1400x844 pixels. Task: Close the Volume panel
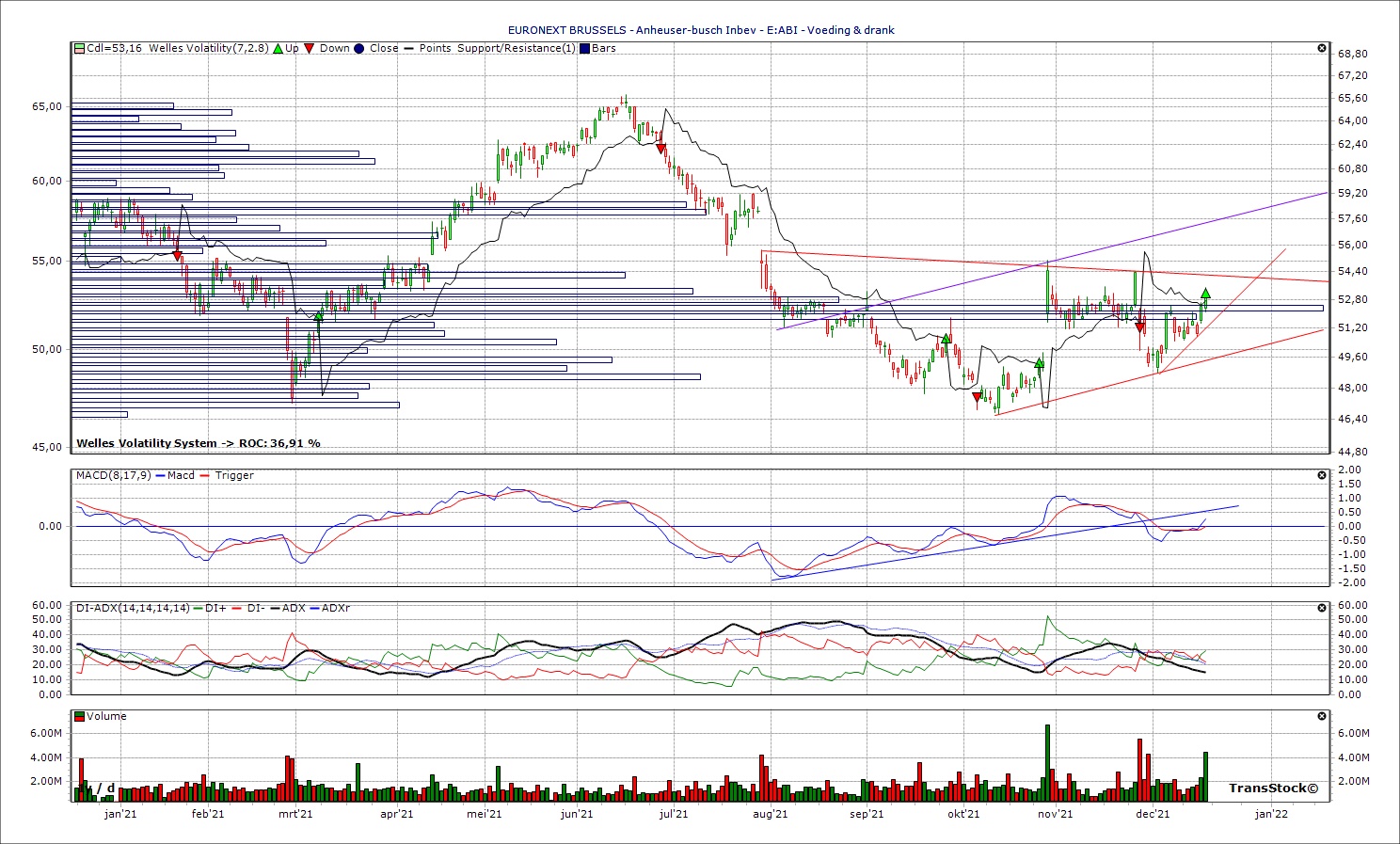1322,716
